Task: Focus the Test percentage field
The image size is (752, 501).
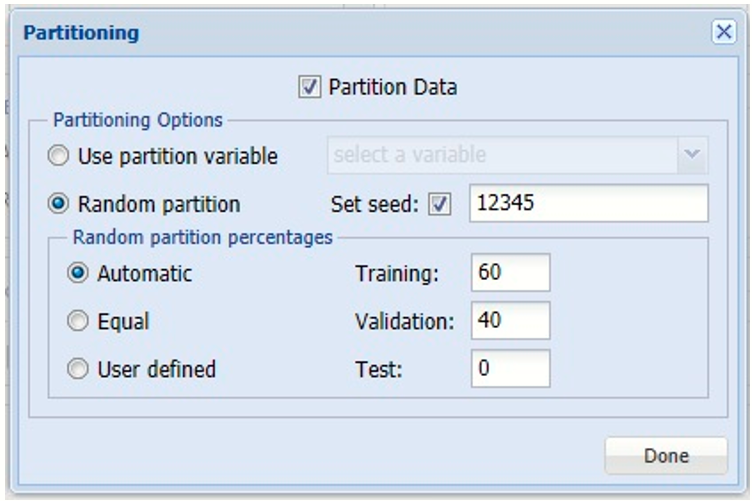Action: (510, 369)
